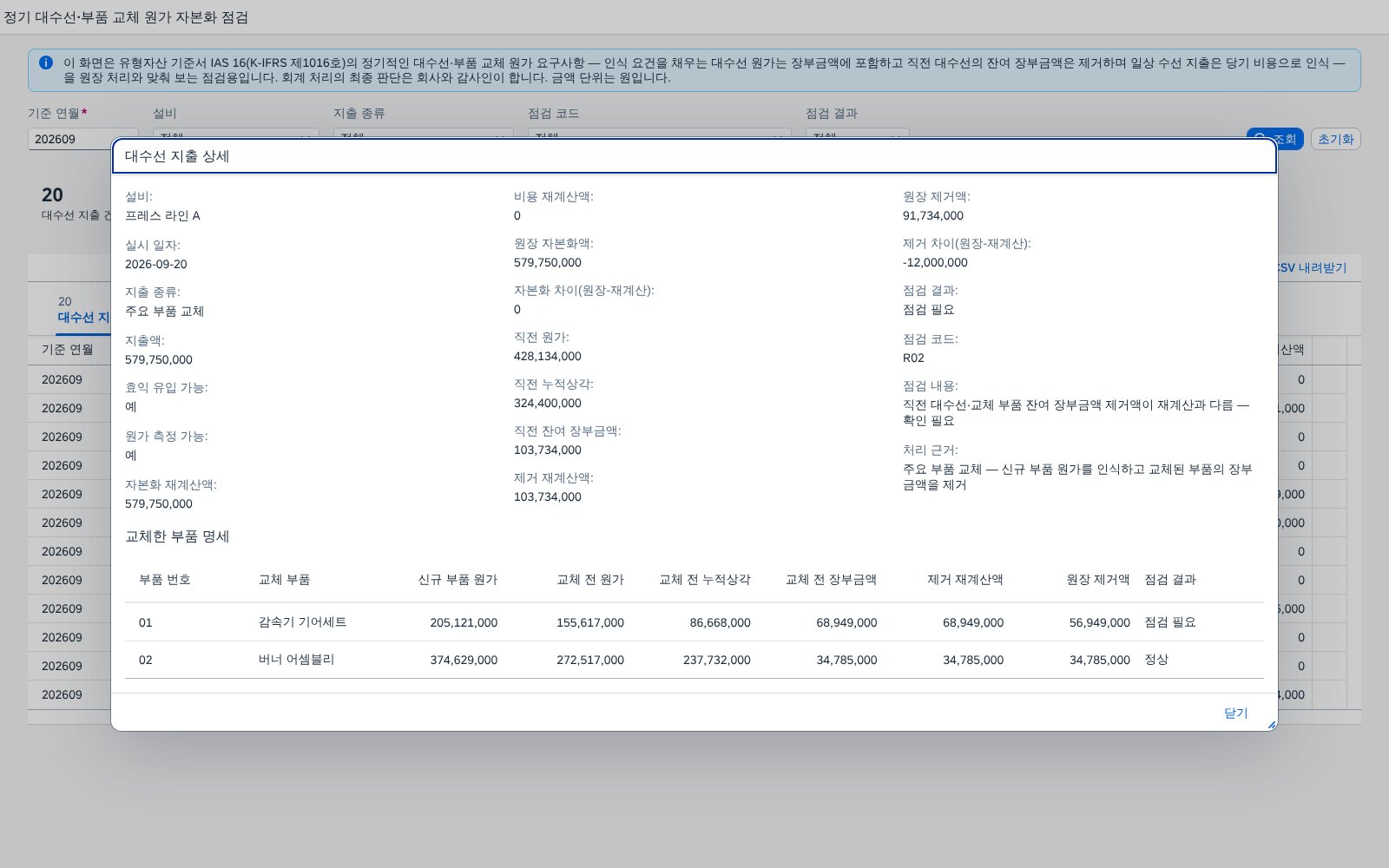Click the 교체 전 누적상각 column header
Screen dimensions: 1389x868
705,579
